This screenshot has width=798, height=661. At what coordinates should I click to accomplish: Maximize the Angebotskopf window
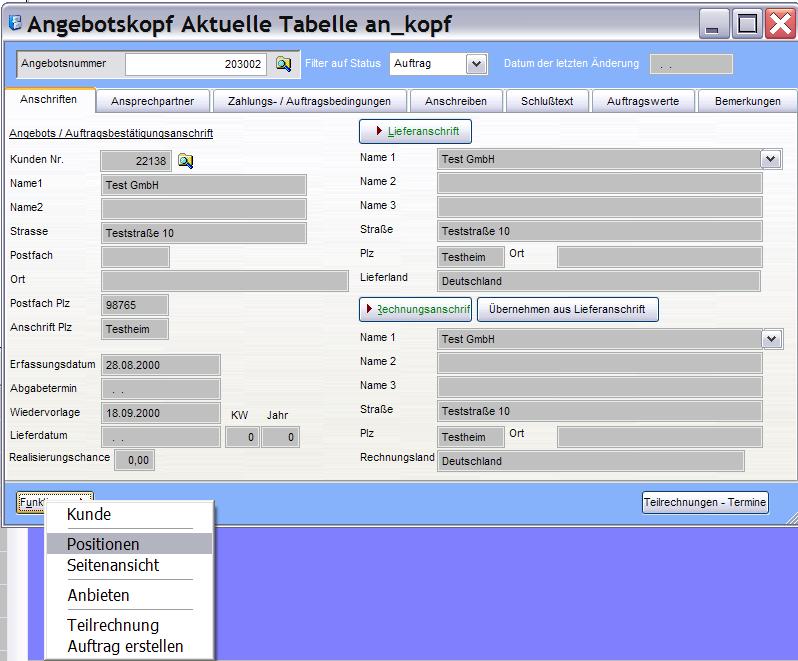point(747,24)
